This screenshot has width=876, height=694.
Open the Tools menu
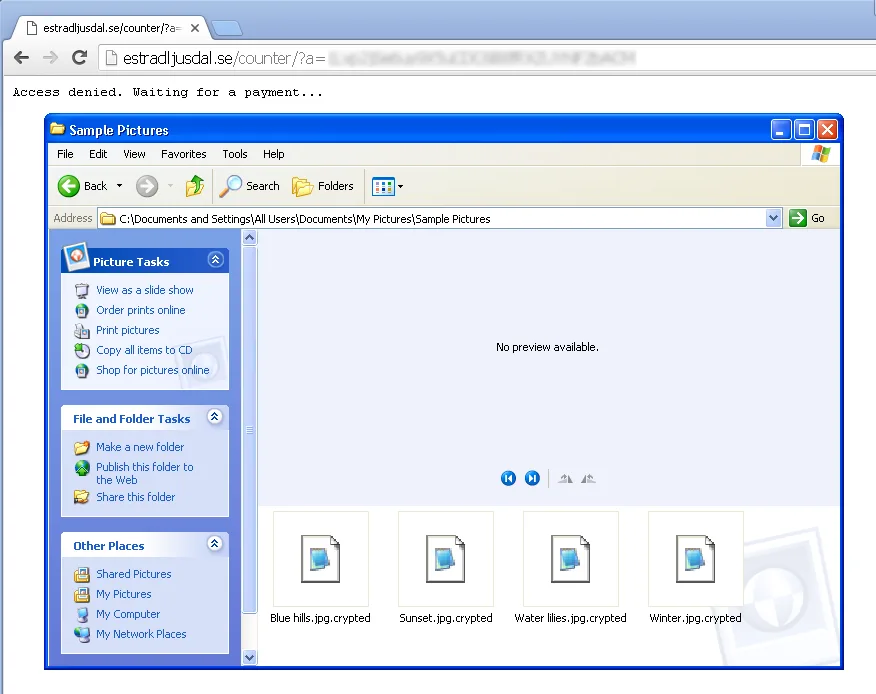tap(235, 154)
